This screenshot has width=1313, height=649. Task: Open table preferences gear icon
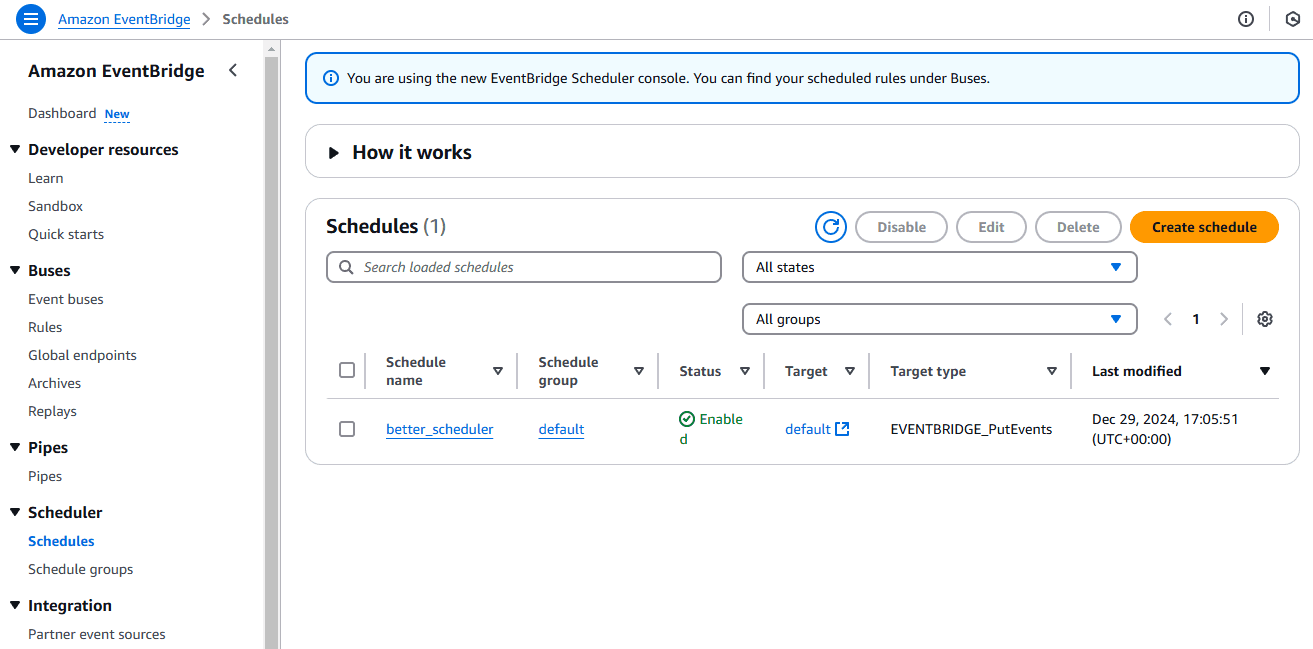click(1265, 319)
